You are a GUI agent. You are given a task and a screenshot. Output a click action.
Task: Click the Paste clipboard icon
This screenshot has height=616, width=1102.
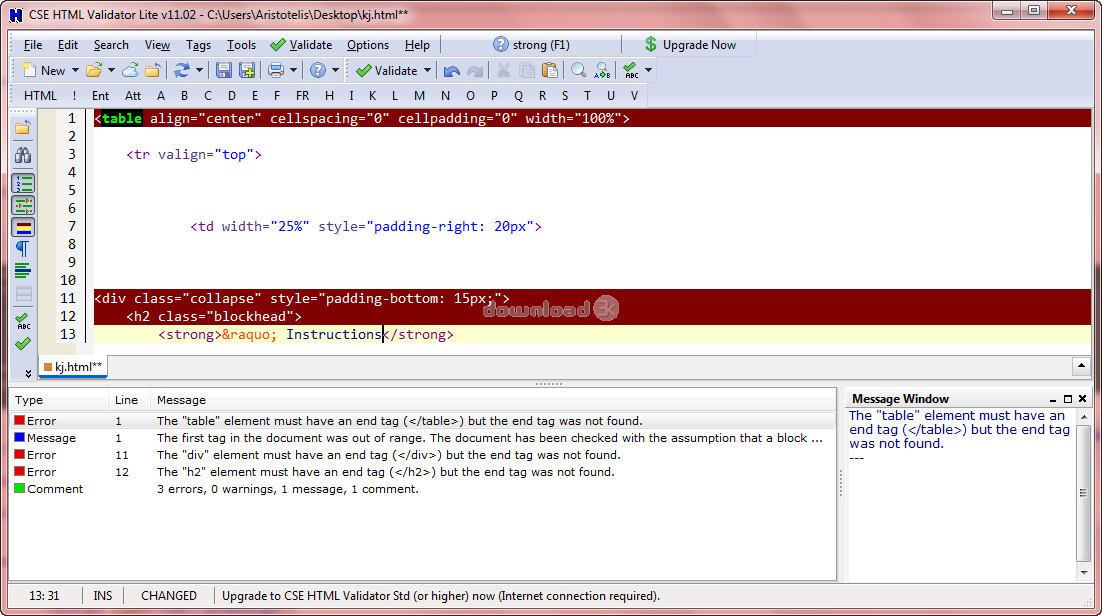click(x=550, y=70)
